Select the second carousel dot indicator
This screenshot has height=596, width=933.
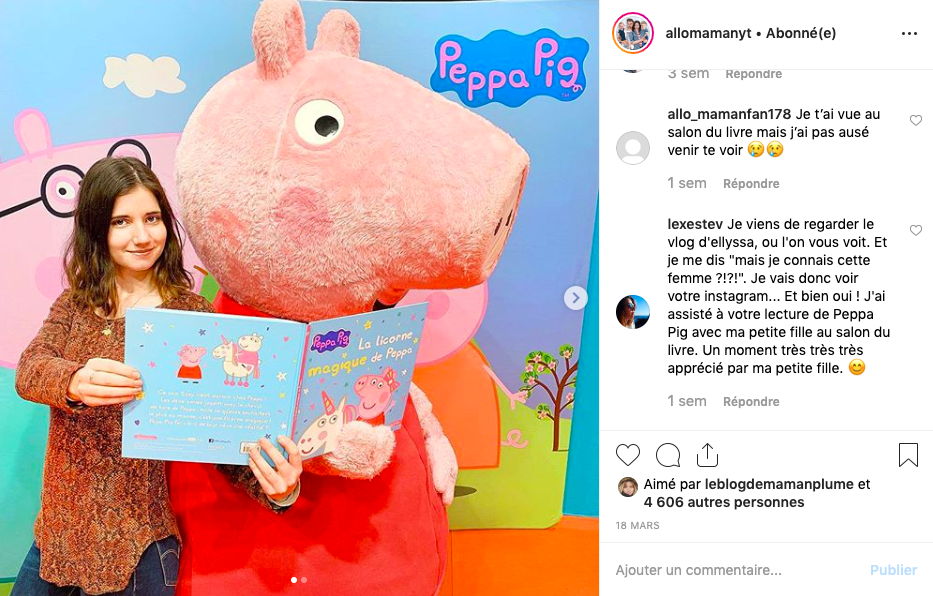coord(304,580)
